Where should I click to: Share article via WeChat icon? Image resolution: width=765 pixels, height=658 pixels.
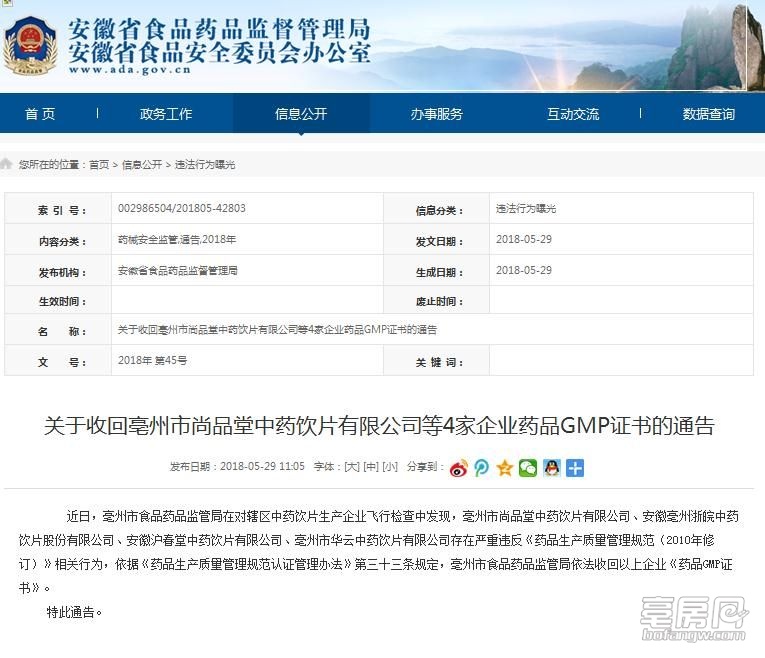[528, 468]
